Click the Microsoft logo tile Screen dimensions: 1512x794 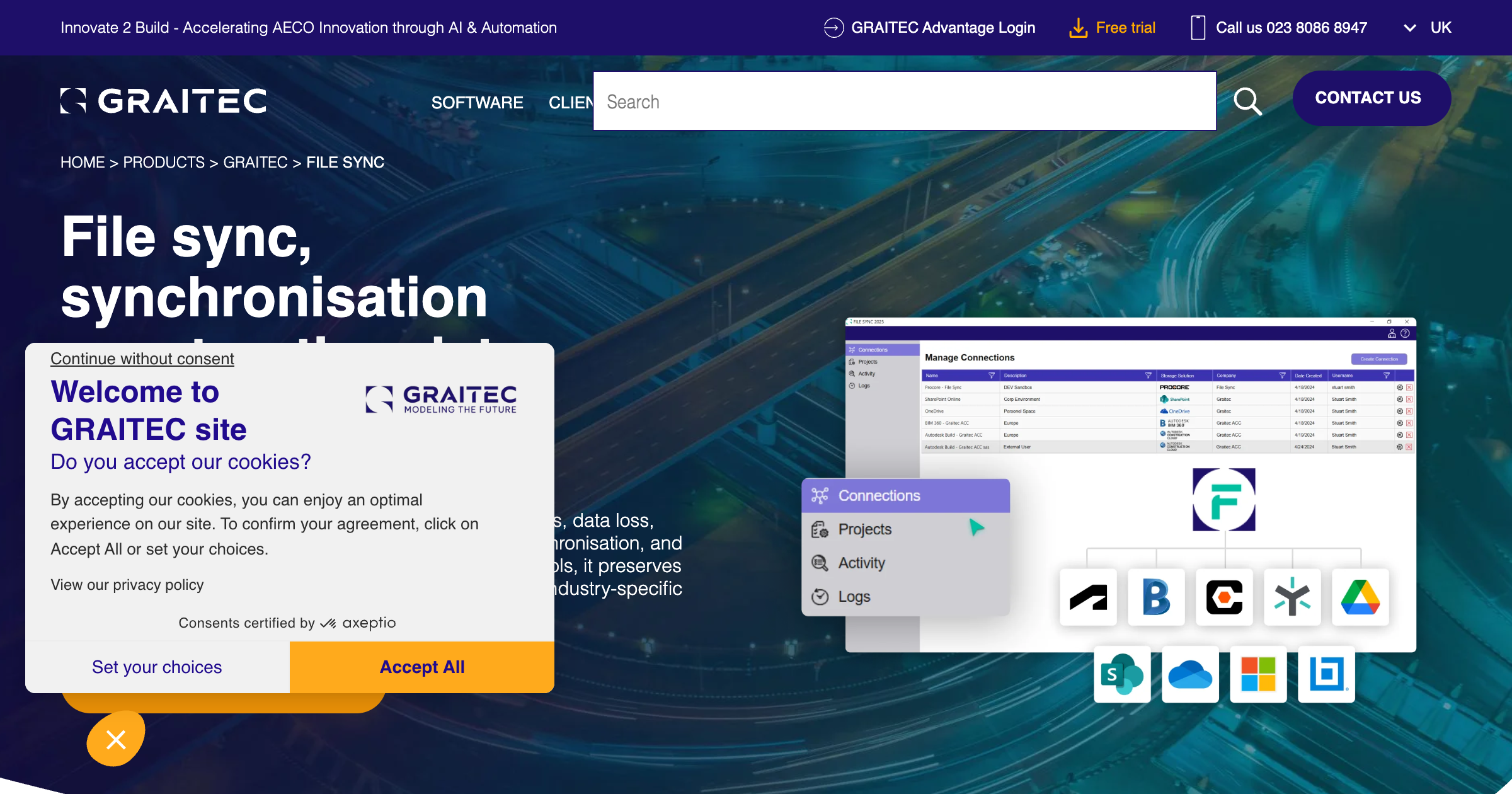tap(1258, 674)
